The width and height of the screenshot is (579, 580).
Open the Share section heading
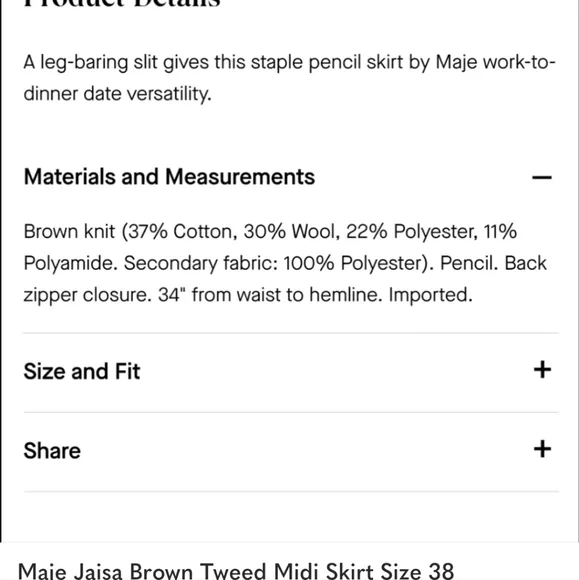[x=52, y=451]
